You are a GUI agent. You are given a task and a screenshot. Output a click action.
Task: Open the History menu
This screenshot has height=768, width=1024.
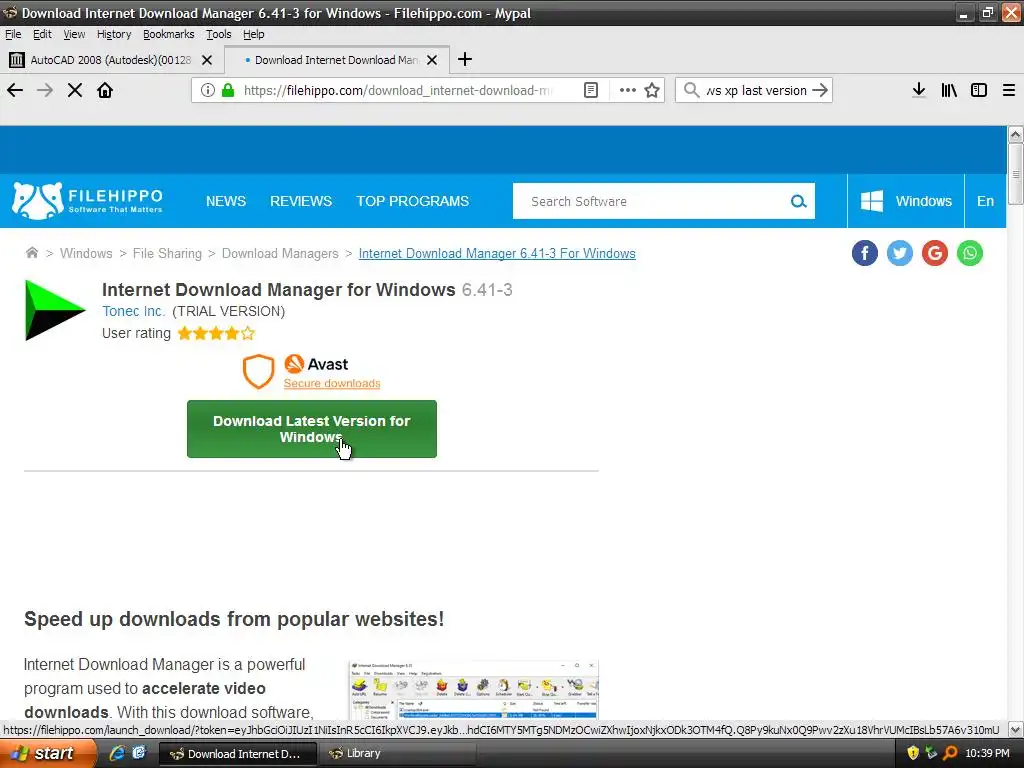click(x=114, y=34)
